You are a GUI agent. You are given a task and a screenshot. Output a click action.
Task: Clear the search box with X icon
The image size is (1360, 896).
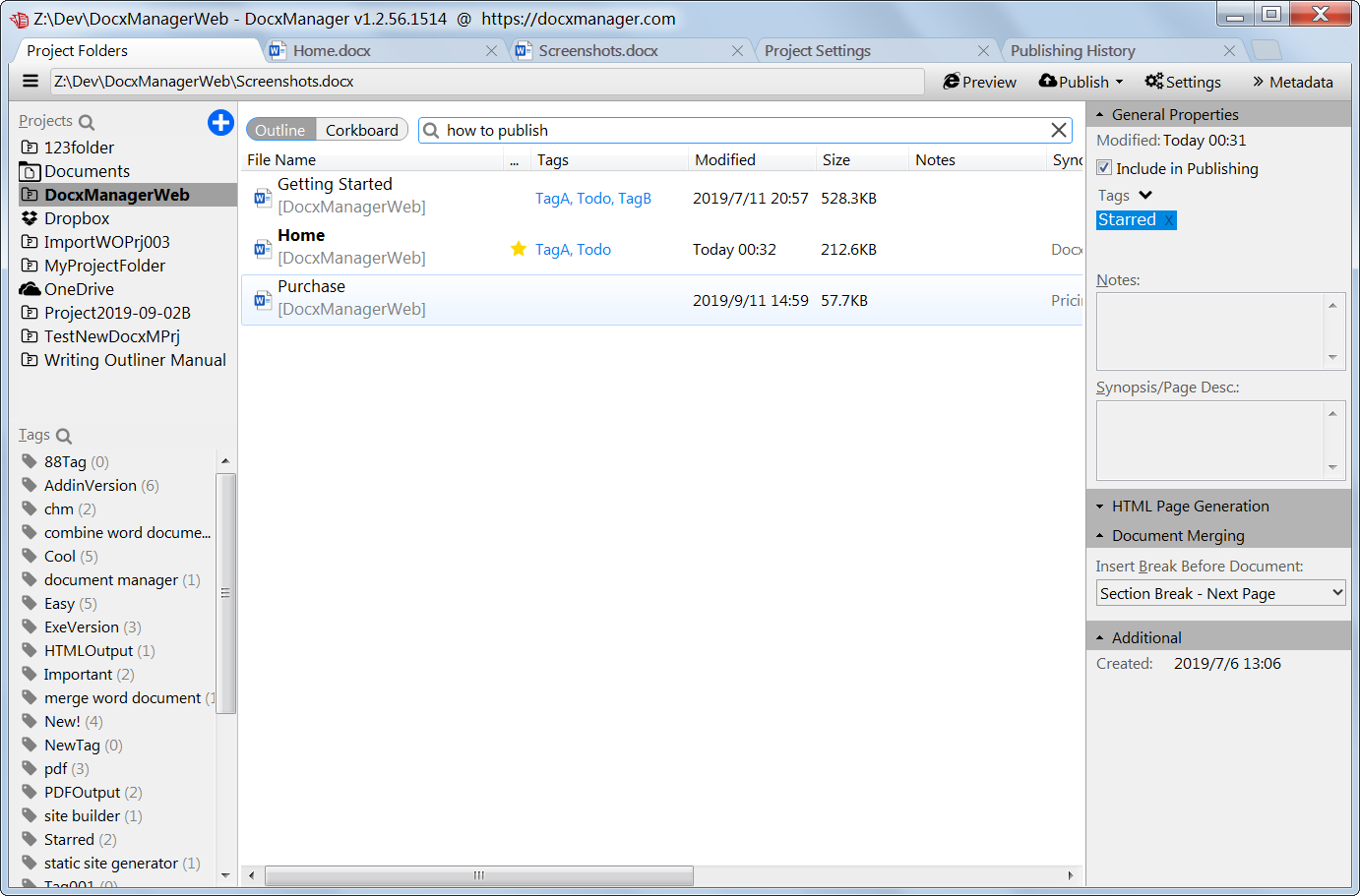click(1059, 130)
